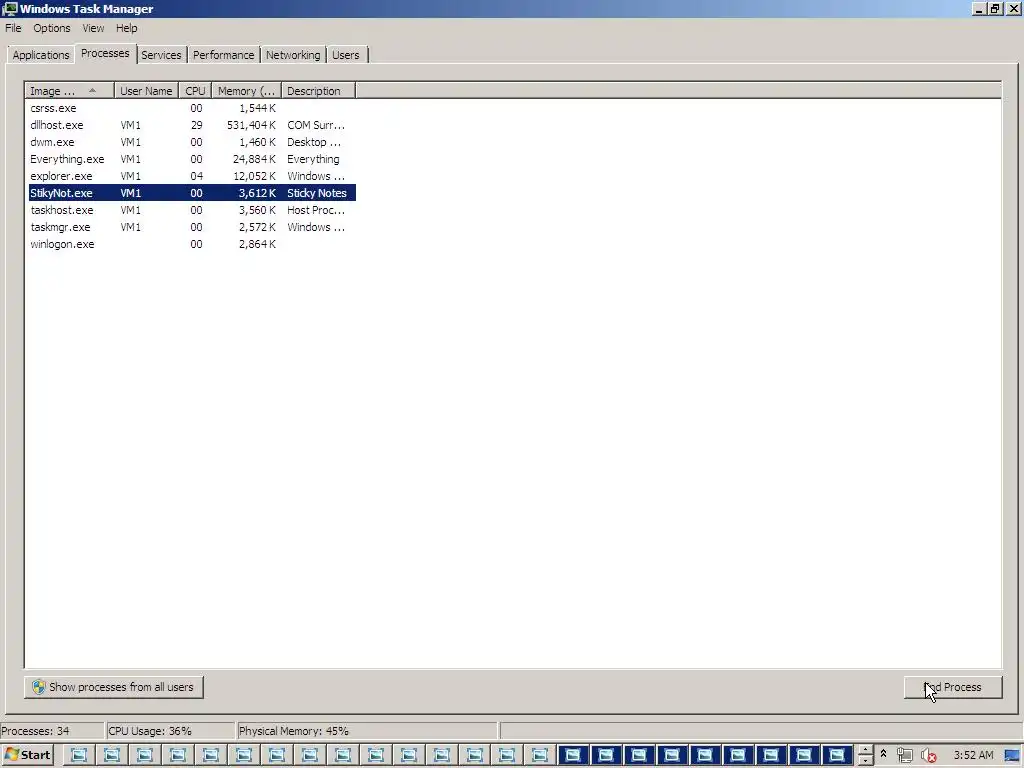Open the Options menu

tap(52, 28)
